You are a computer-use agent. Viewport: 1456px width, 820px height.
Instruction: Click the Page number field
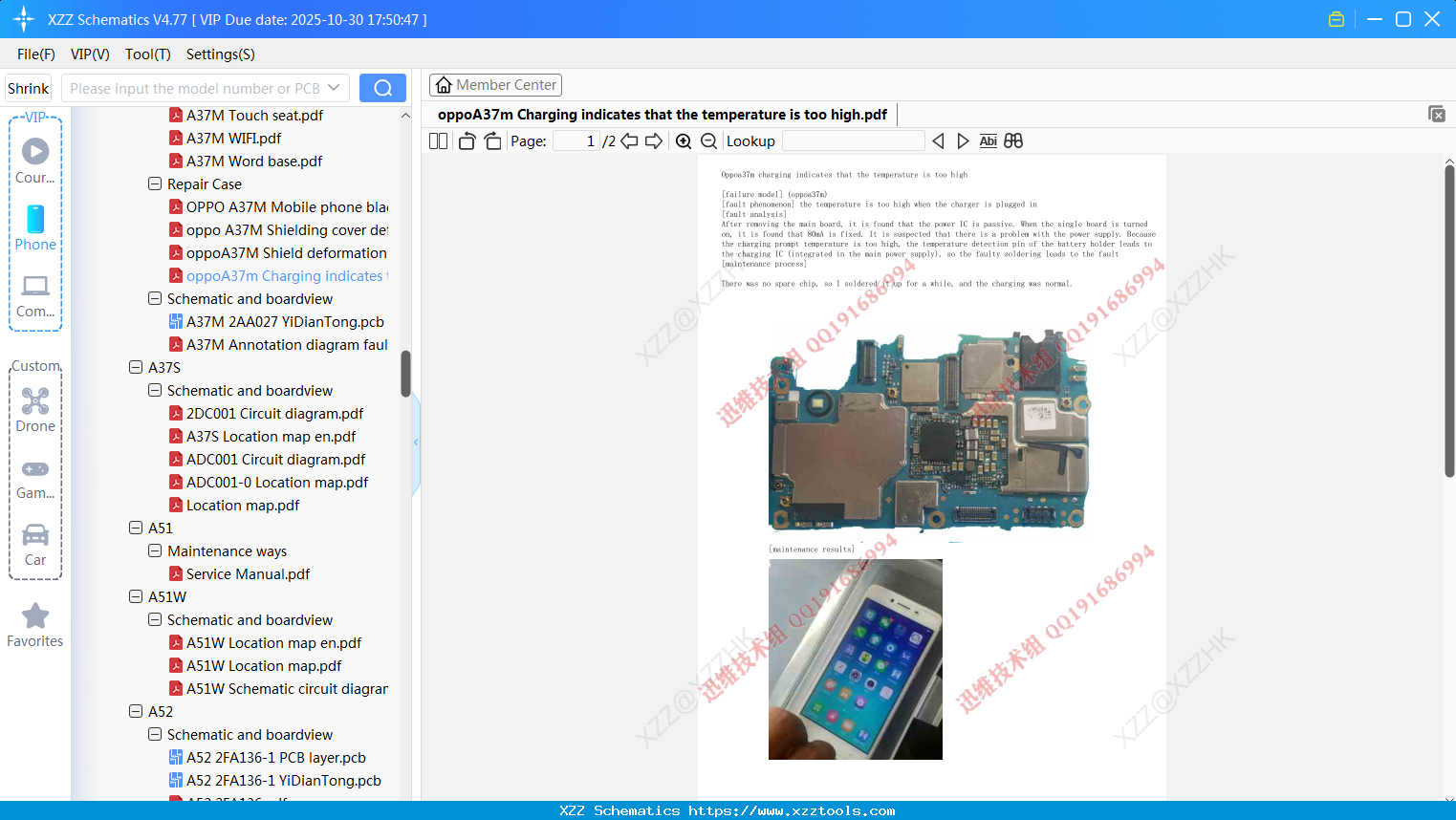pyautogui.click(x=576, y=141)
